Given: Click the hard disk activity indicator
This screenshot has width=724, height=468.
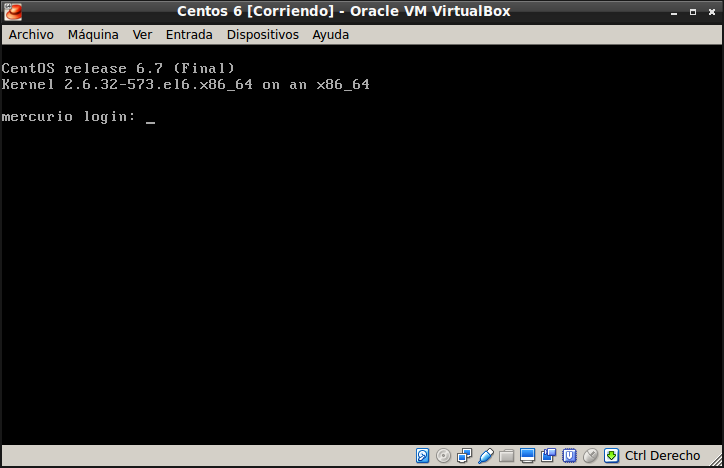Looking at the screenshot, I should click(x=423, y=456).
